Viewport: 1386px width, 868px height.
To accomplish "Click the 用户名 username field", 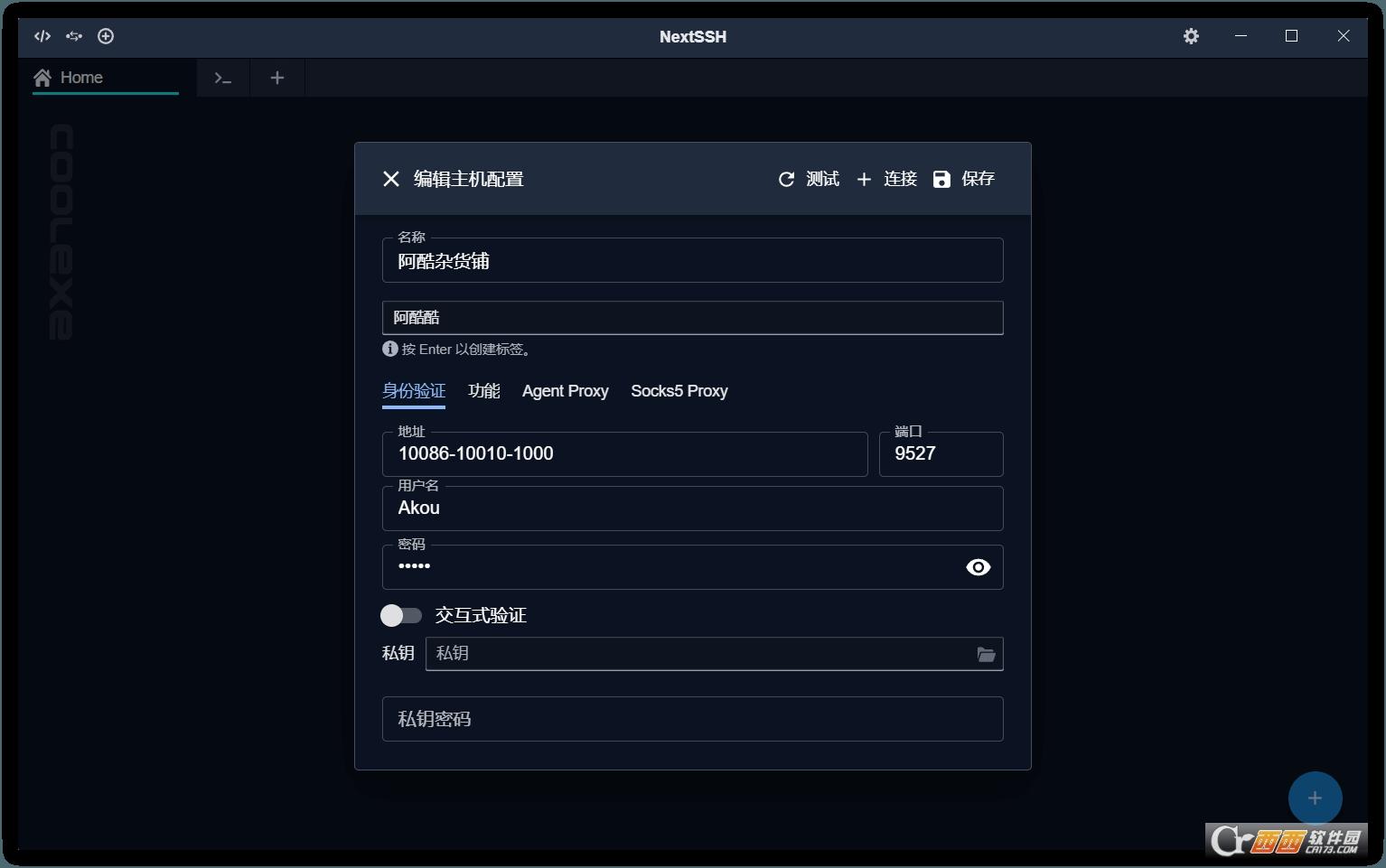I will pos(692,508).
